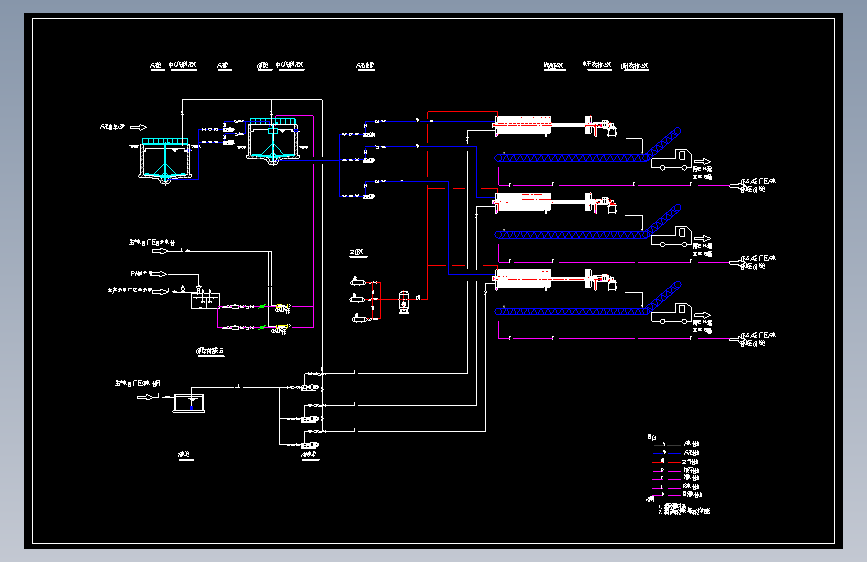Click the top white filter press unit

click(x=523, y=126)
